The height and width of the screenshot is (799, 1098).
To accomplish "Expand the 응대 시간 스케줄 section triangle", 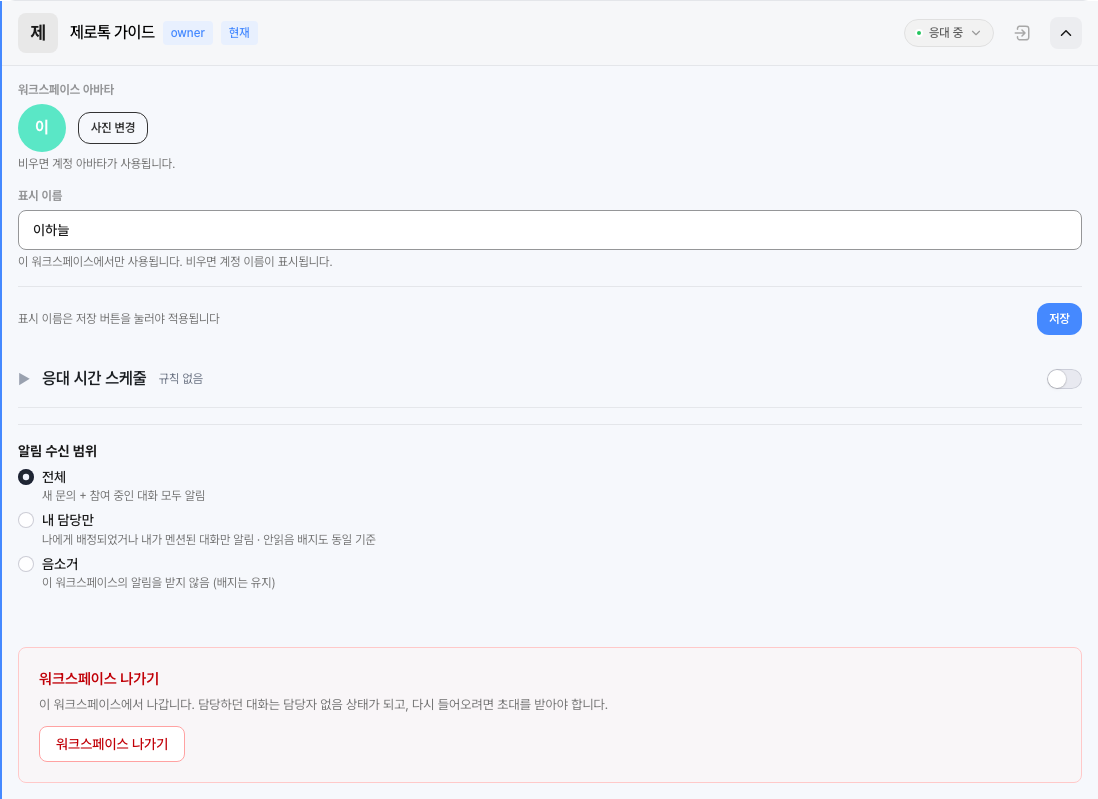I will [25, 379].
